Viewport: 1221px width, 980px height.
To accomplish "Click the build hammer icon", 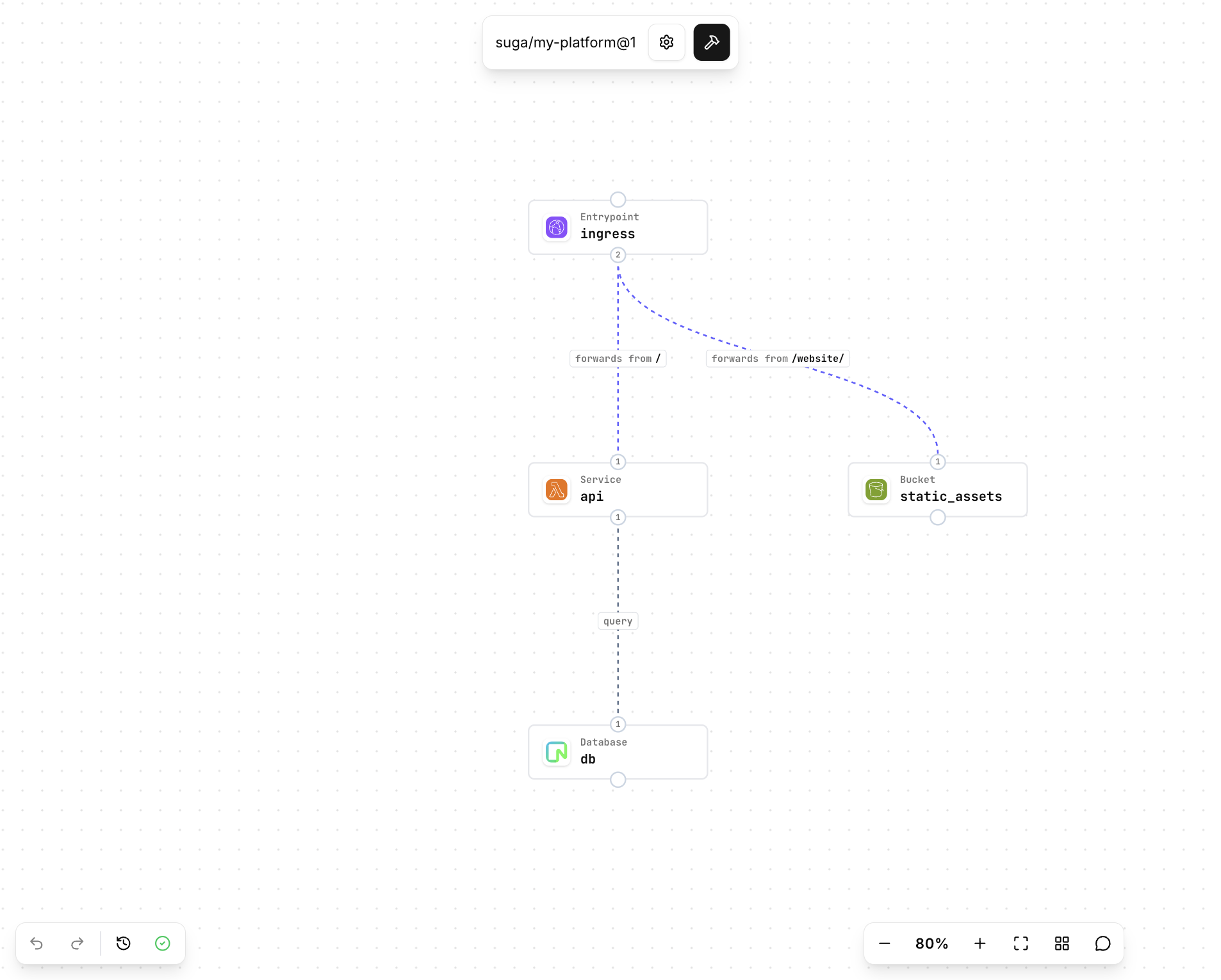I will click(712, 42).
